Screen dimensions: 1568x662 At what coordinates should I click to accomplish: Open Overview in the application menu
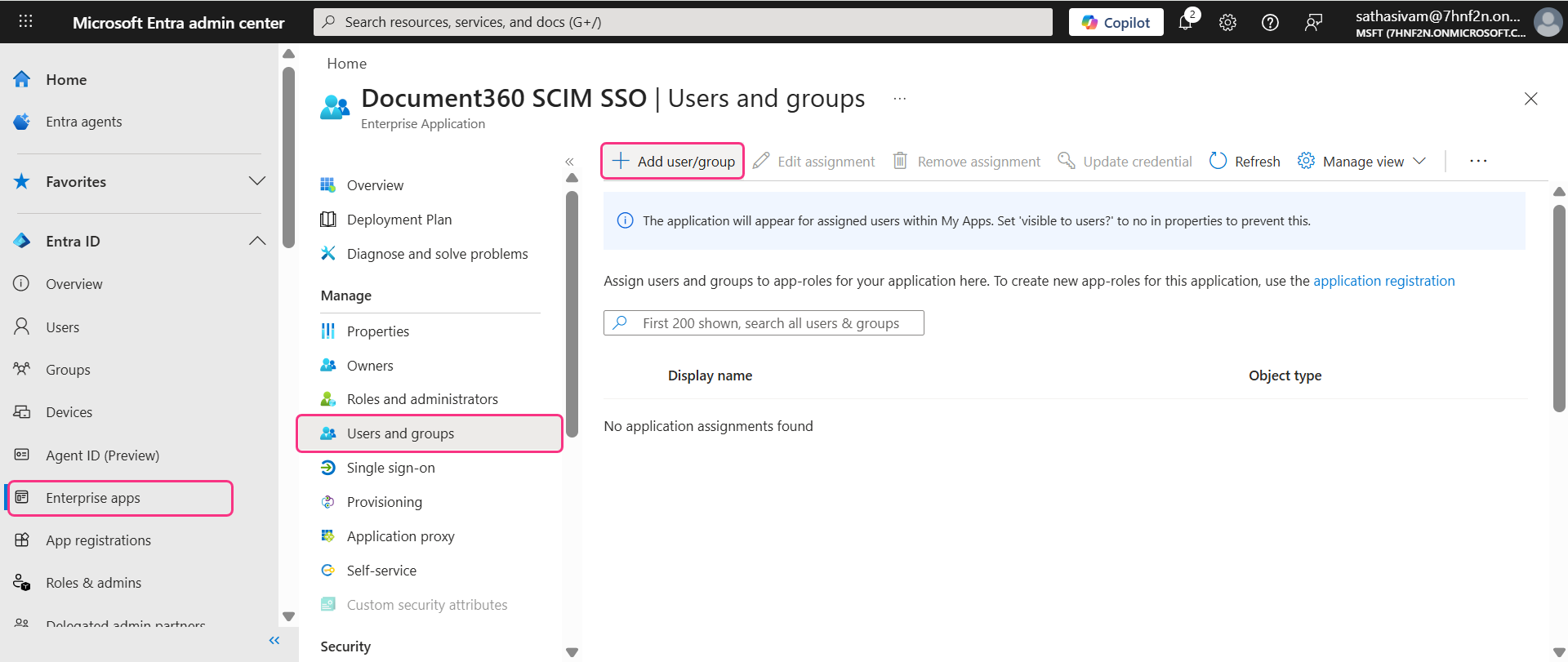pos(375,185)
